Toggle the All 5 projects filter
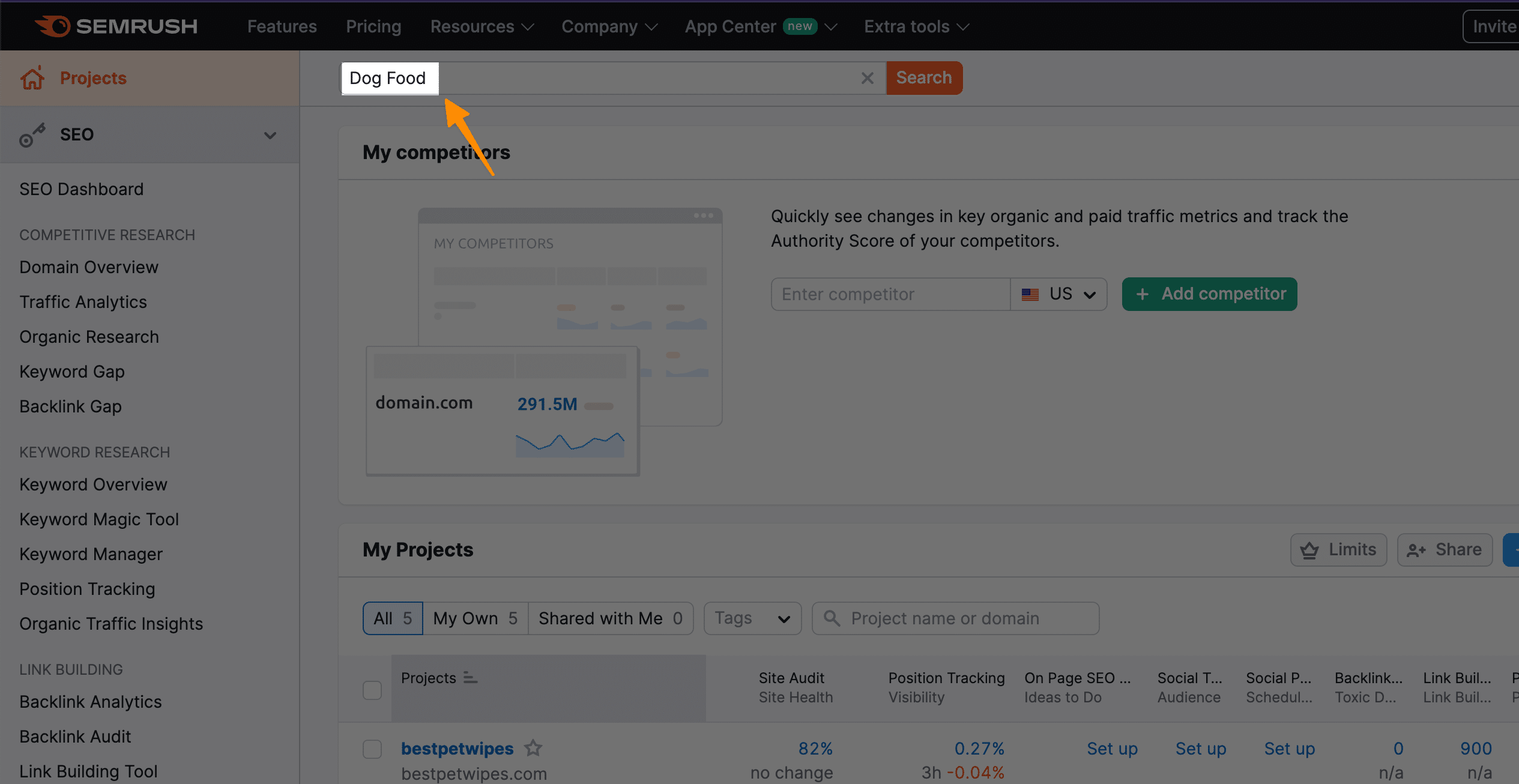Screen dimensions: 1519x784 391,617
